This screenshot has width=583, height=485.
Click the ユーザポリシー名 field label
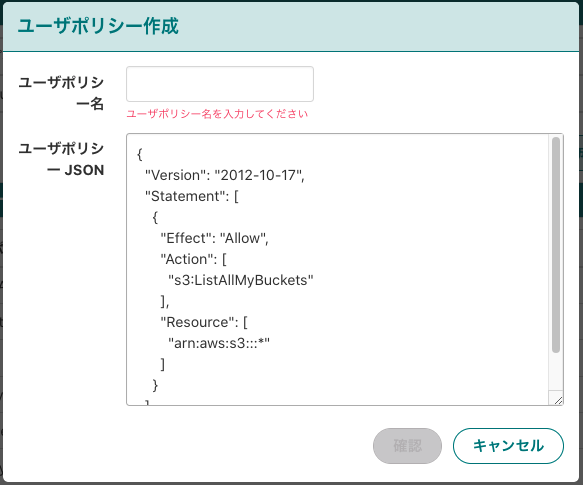(61, 93)
